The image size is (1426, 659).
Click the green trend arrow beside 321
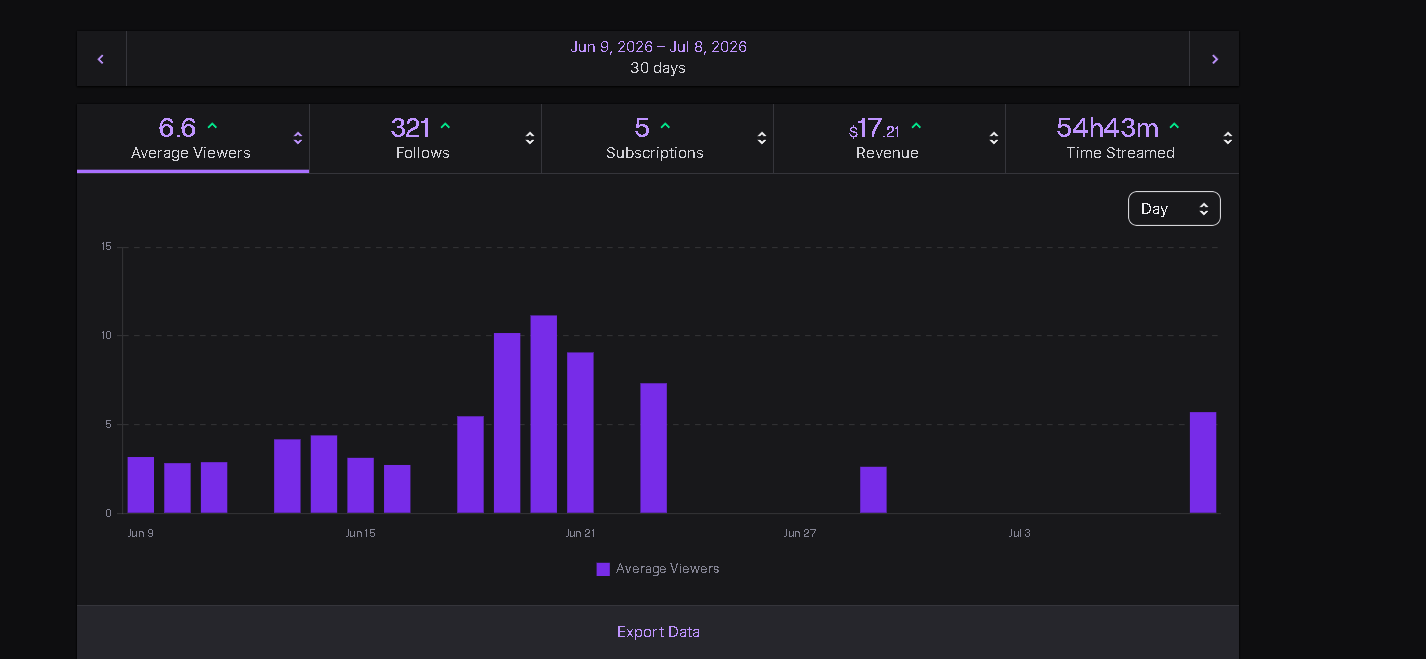pyautogui.click(x=445, y=126)
